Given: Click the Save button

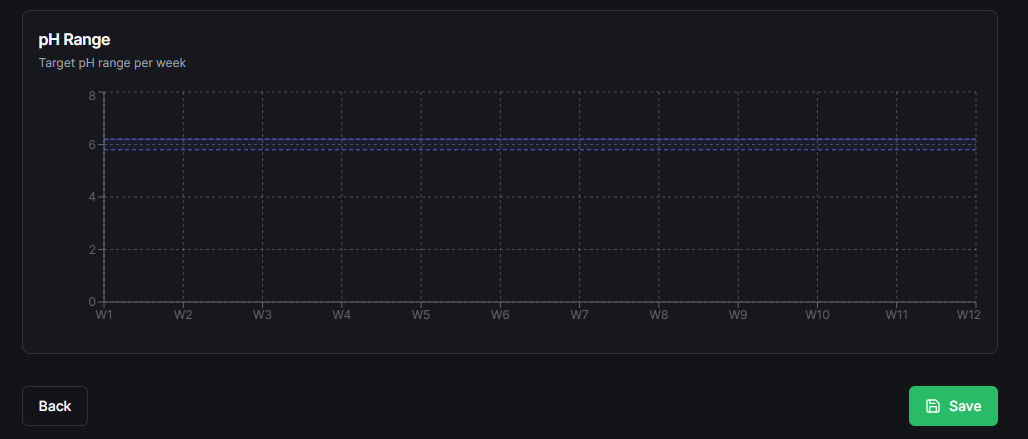Looking at the screenshot, I should coord(953,406).
